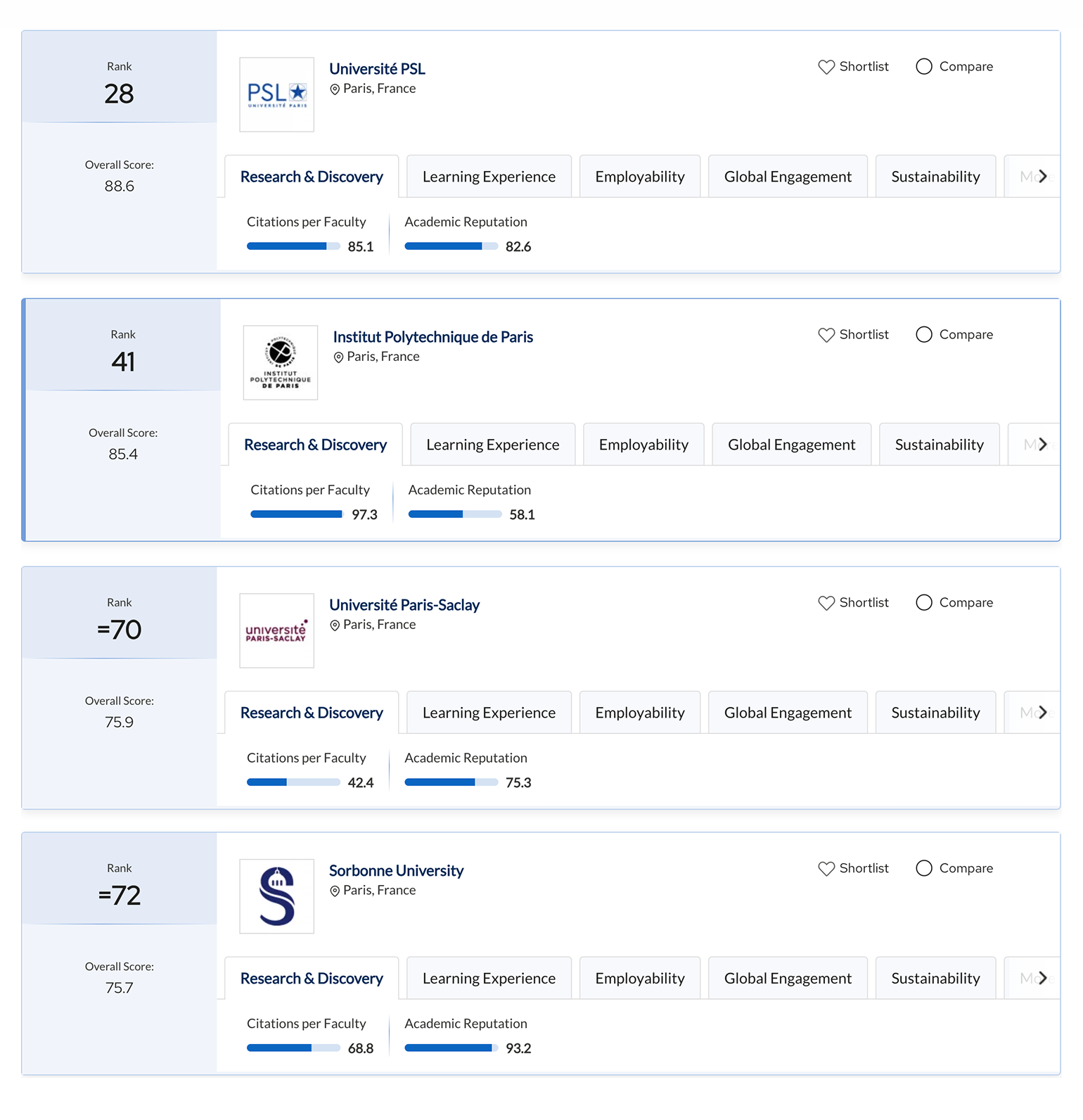Enable Compare on Institut Polytechnique de Paris

pyautogui.click(x=924, y=334)
